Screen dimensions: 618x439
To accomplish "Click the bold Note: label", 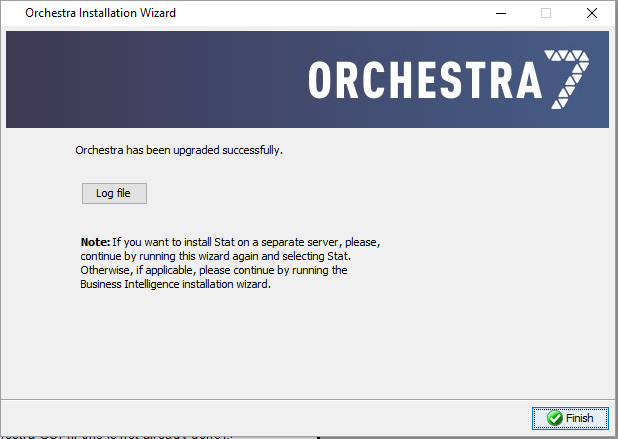I will (95, 242).
